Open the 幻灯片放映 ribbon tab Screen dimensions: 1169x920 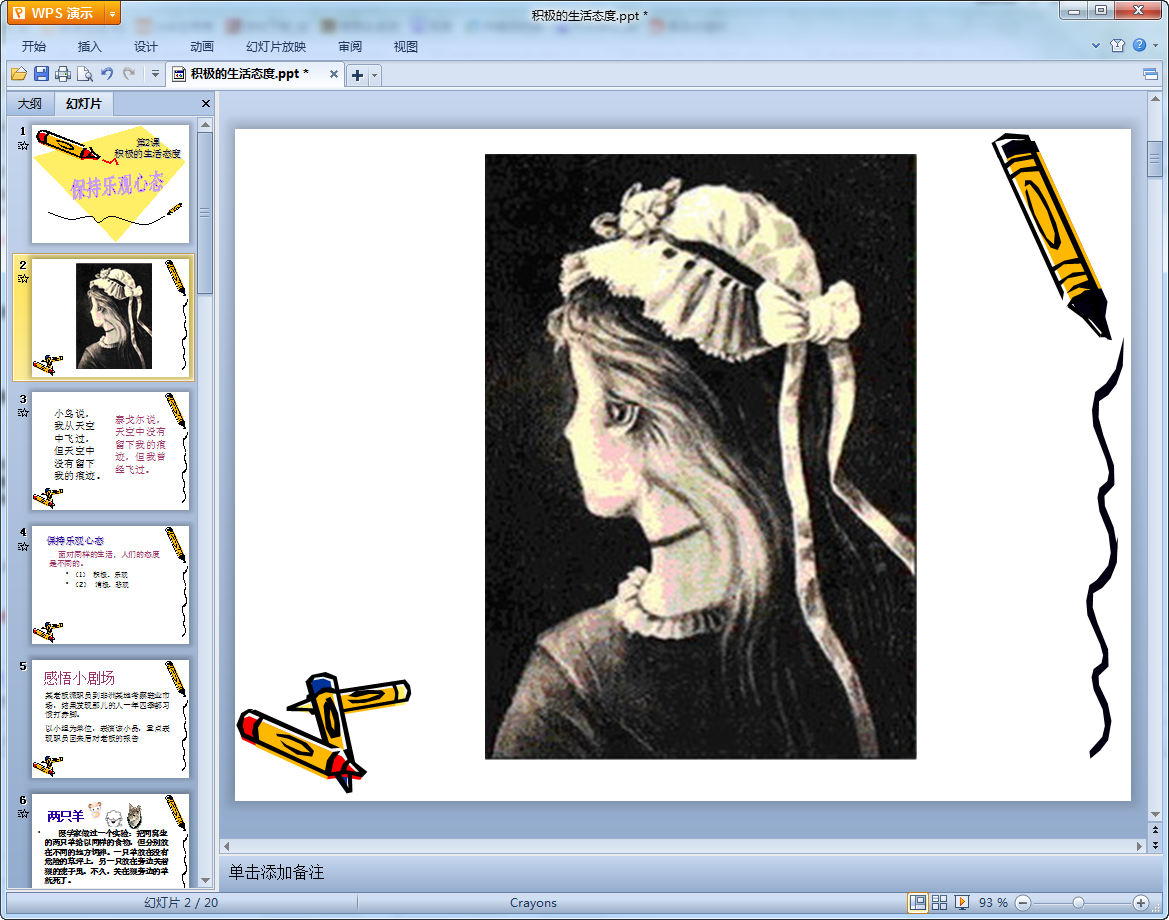(x=276, y=46)
